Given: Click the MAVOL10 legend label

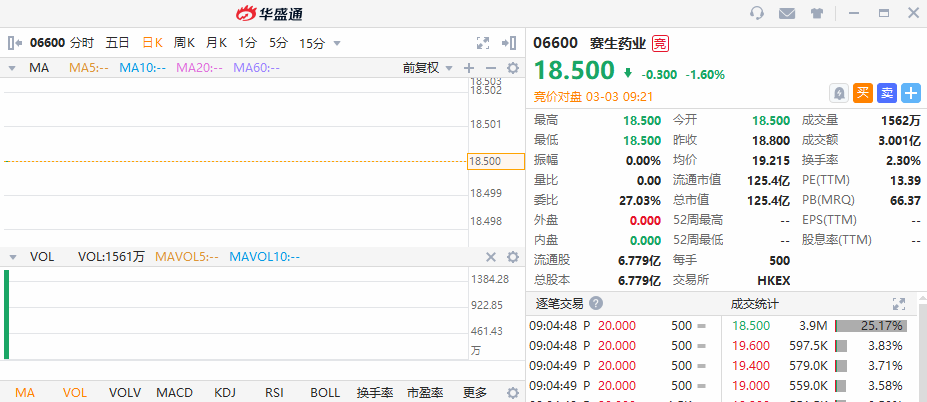Looking at the screenshot, I should [264, 257].
